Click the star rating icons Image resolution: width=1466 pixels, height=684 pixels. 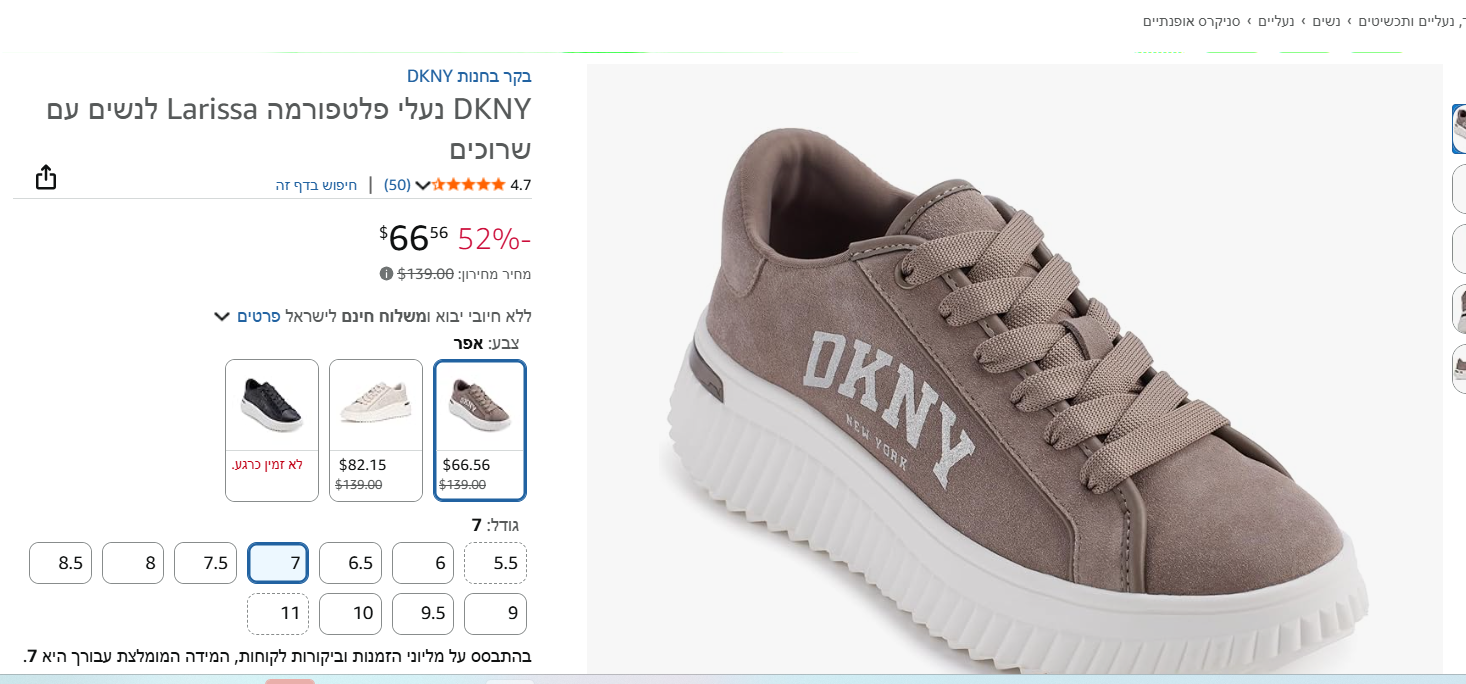click(469, 185)
